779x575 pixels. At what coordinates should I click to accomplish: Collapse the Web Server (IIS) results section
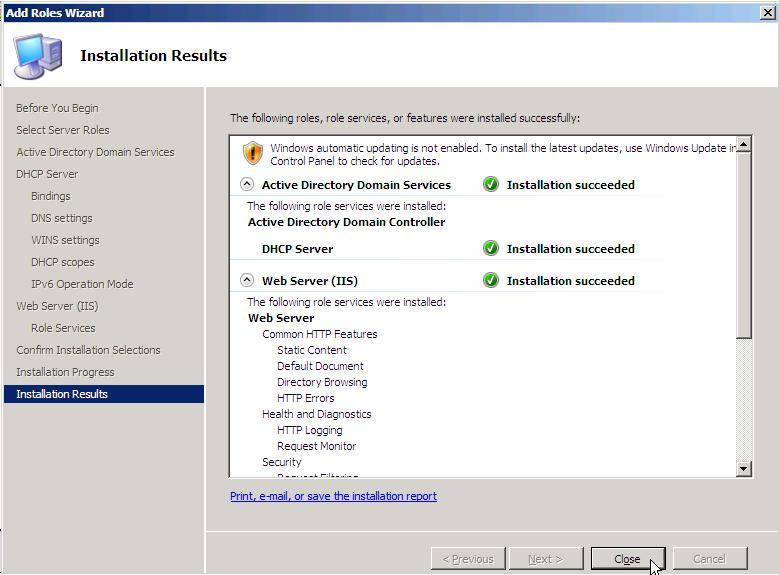point(247,281)
